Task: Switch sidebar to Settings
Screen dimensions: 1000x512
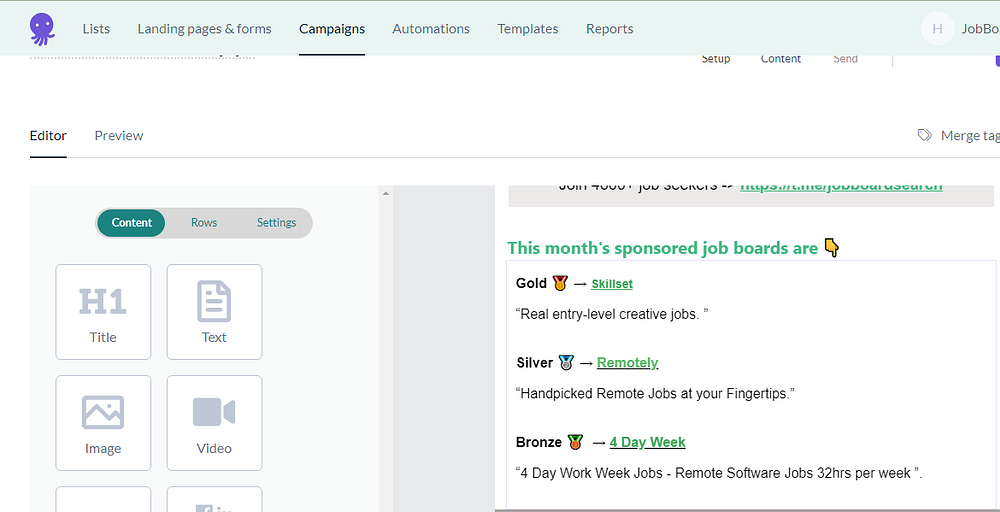Action: coord(276,223)
